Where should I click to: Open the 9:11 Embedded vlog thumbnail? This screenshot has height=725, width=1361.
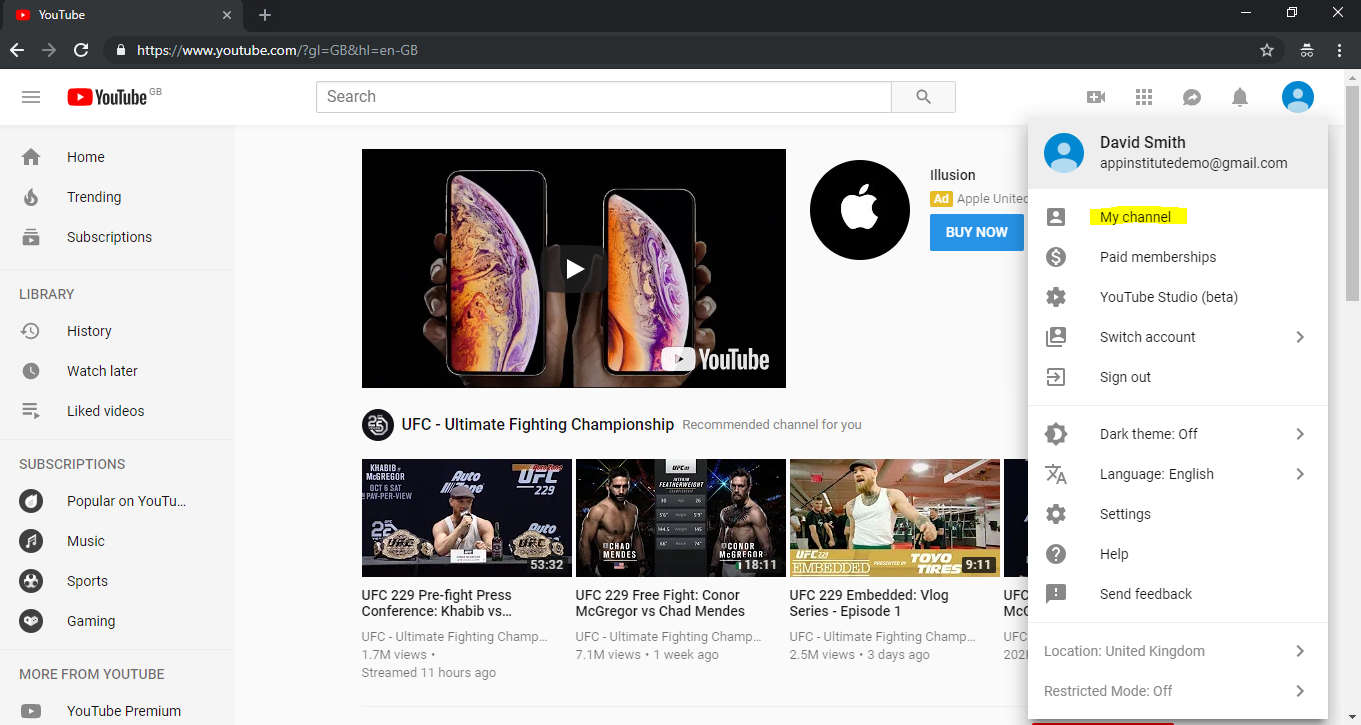(895, 518)
